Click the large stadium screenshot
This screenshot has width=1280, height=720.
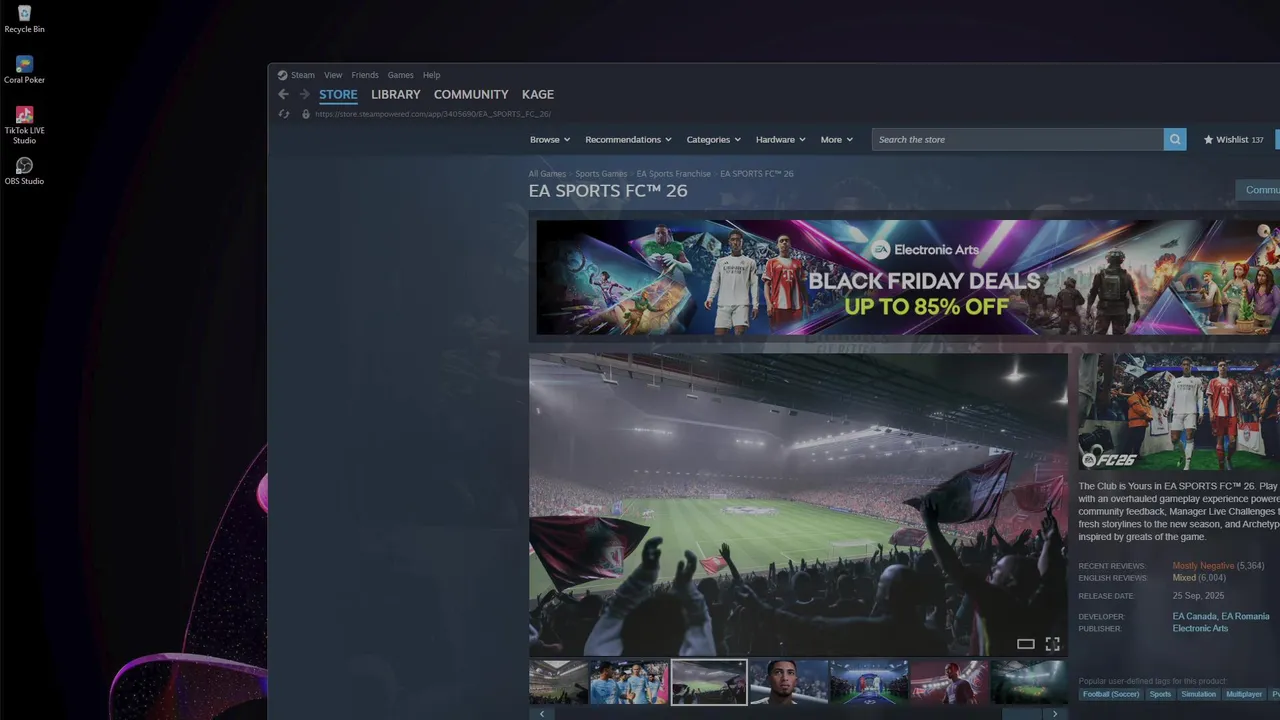798,504
